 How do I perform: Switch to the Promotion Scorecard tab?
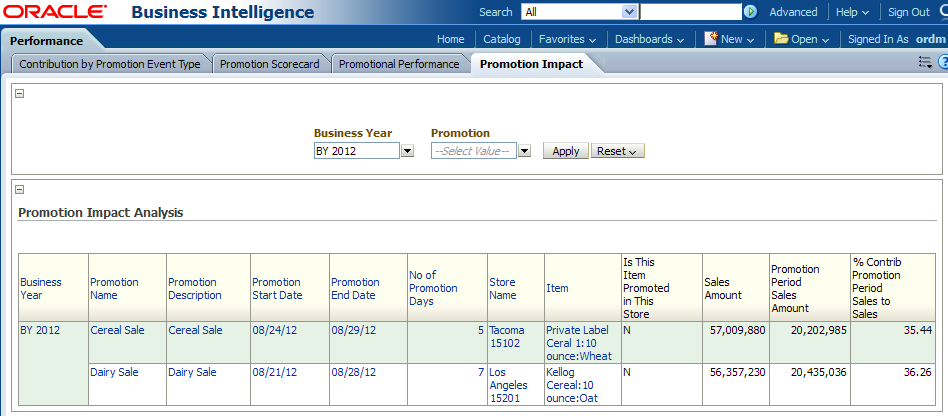pyautogui.click(x=269, y=64)
